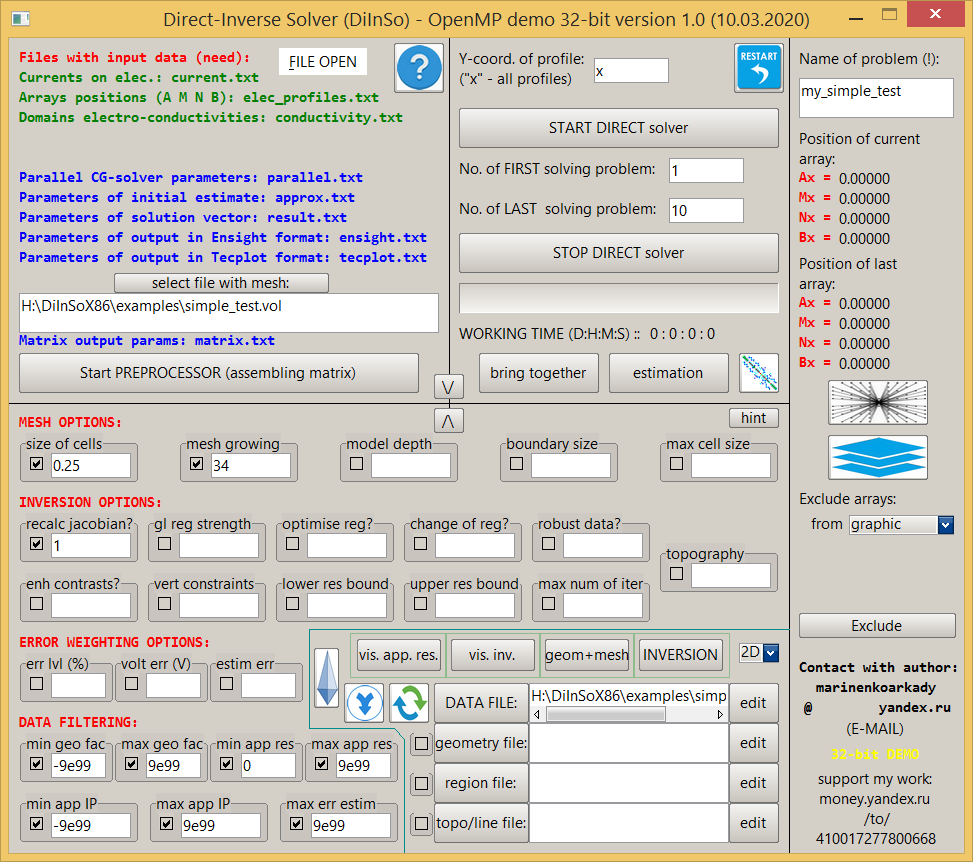Click the DATA FILE button

point(481,703)
